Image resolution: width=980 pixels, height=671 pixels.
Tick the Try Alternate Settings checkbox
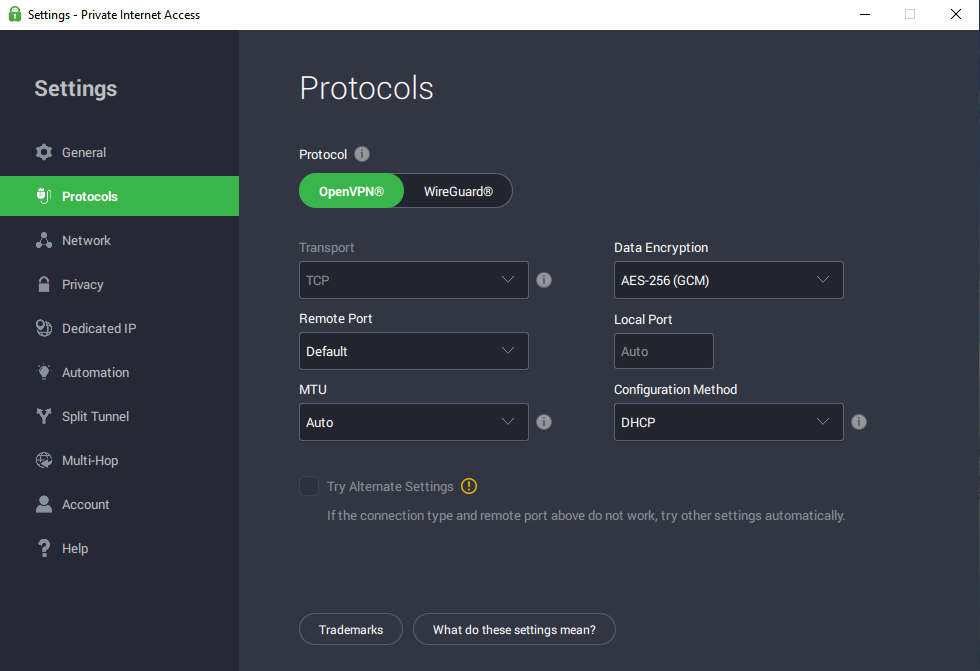click(x=309, y=486)
